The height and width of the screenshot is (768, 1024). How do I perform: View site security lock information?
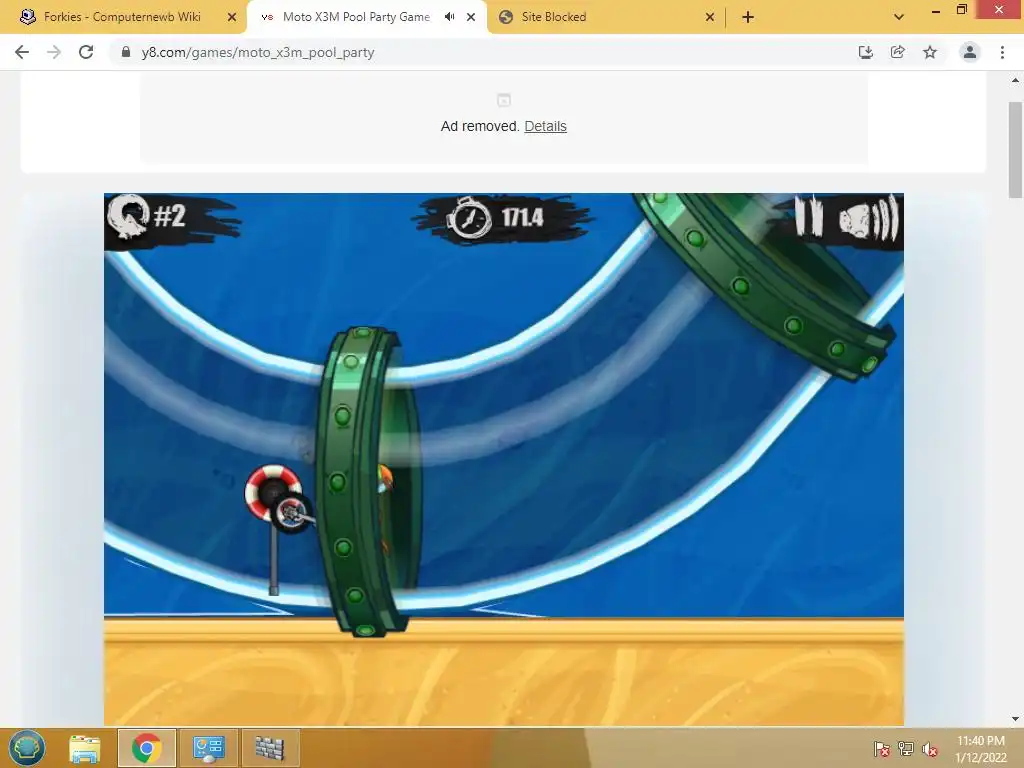126,52
